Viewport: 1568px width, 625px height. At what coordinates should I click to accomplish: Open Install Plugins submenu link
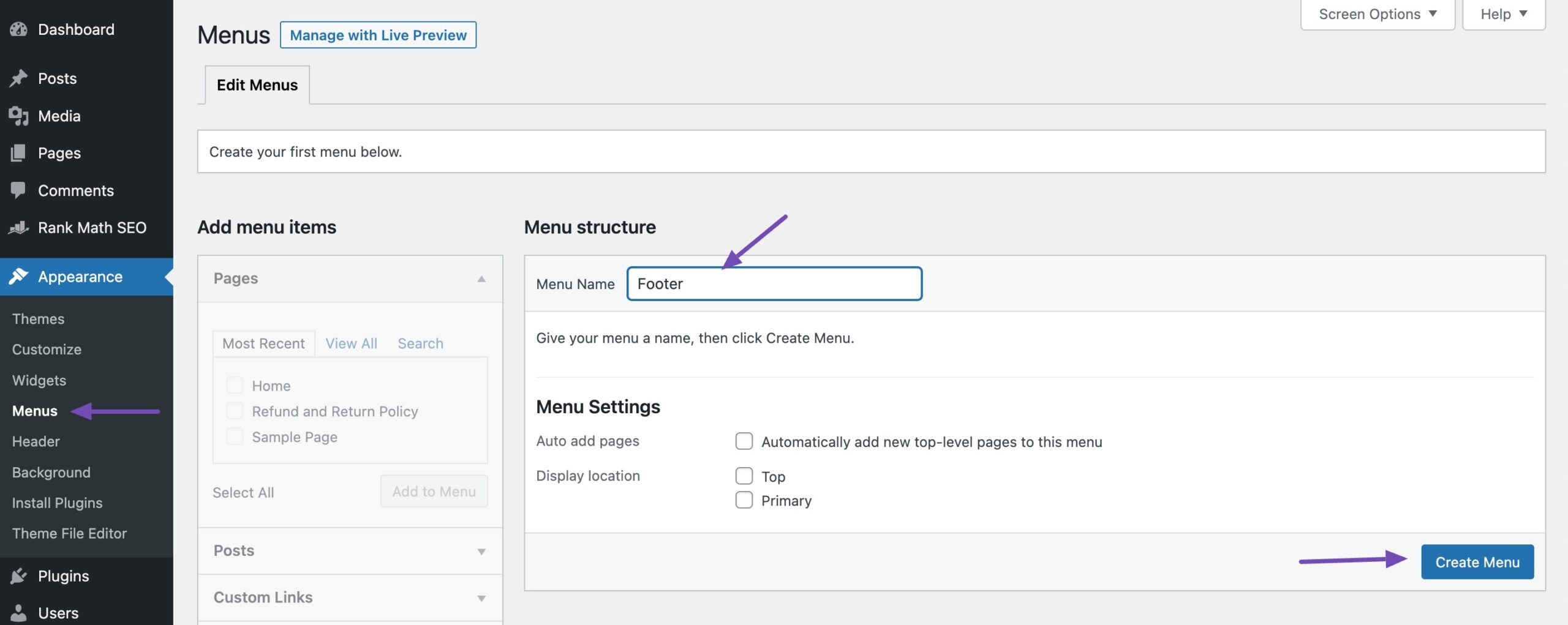58,503
